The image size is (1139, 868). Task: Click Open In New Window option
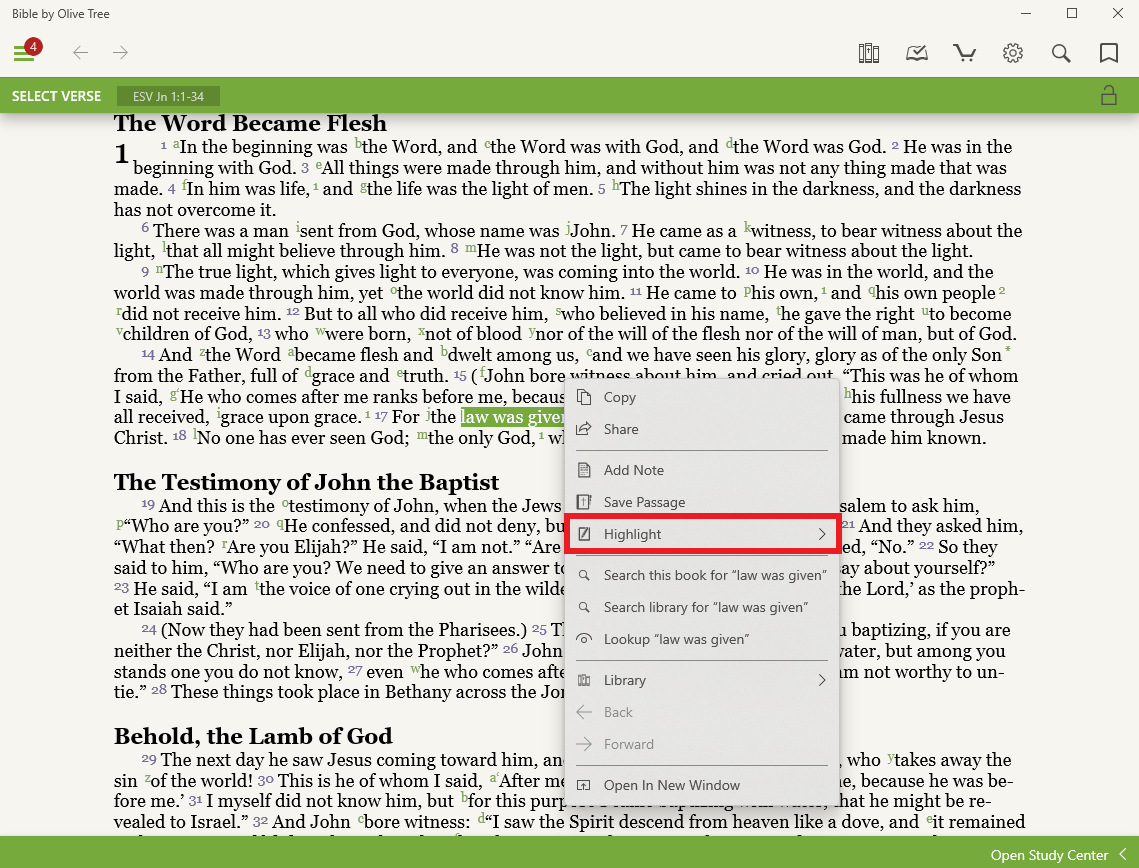(671, 786)
